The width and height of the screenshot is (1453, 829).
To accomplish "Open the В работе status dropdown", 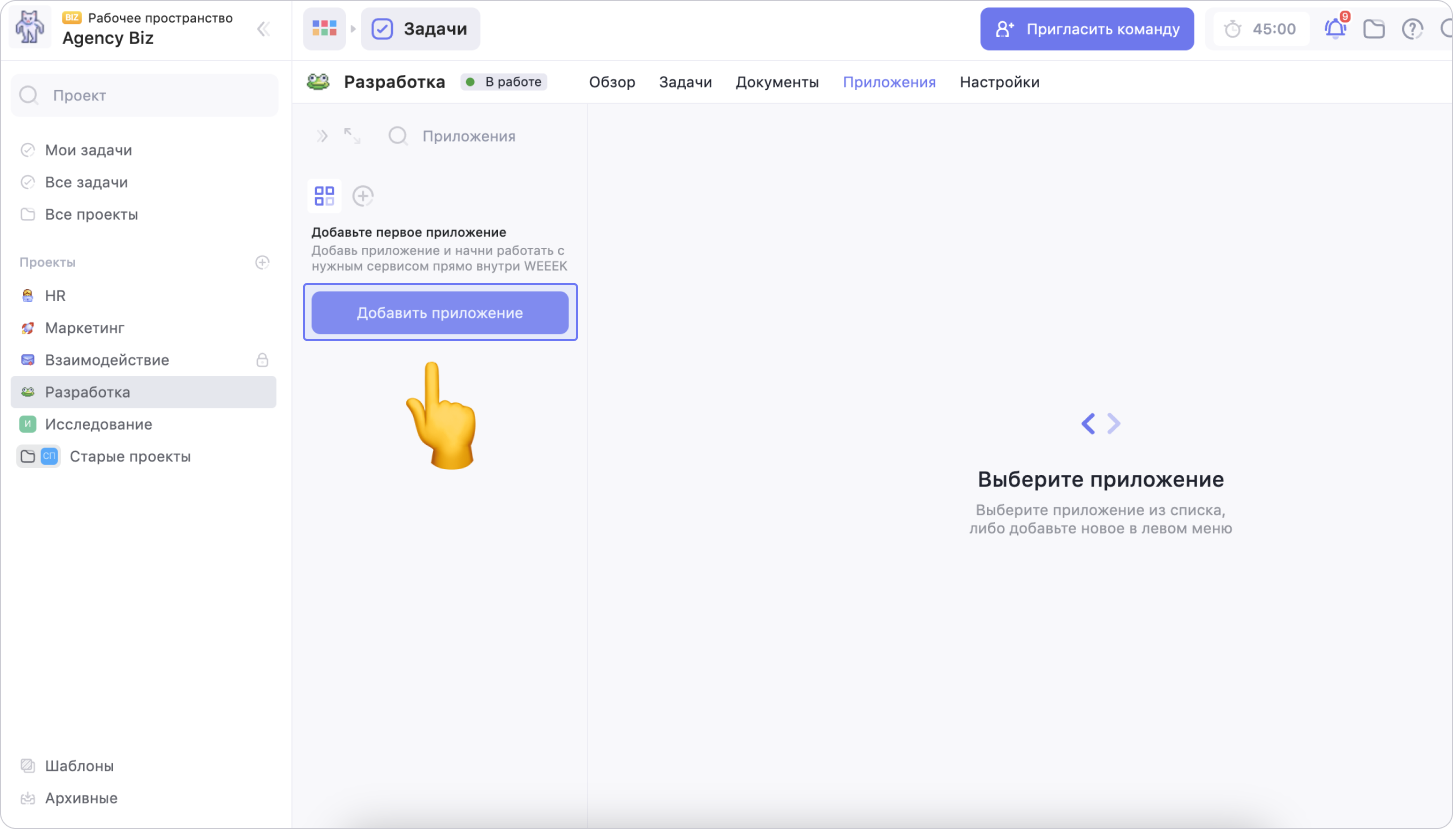I will click(504, 82).
